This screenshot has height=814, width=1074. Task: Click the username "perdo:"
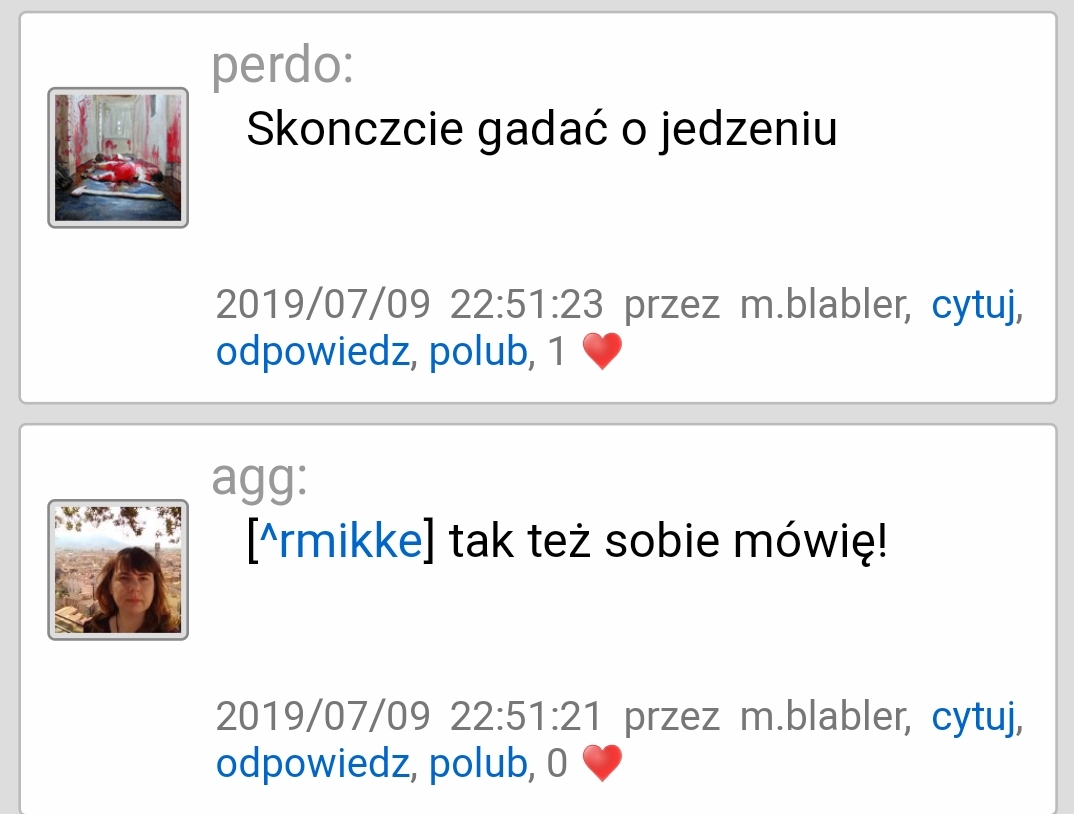[x=282, y=65]
